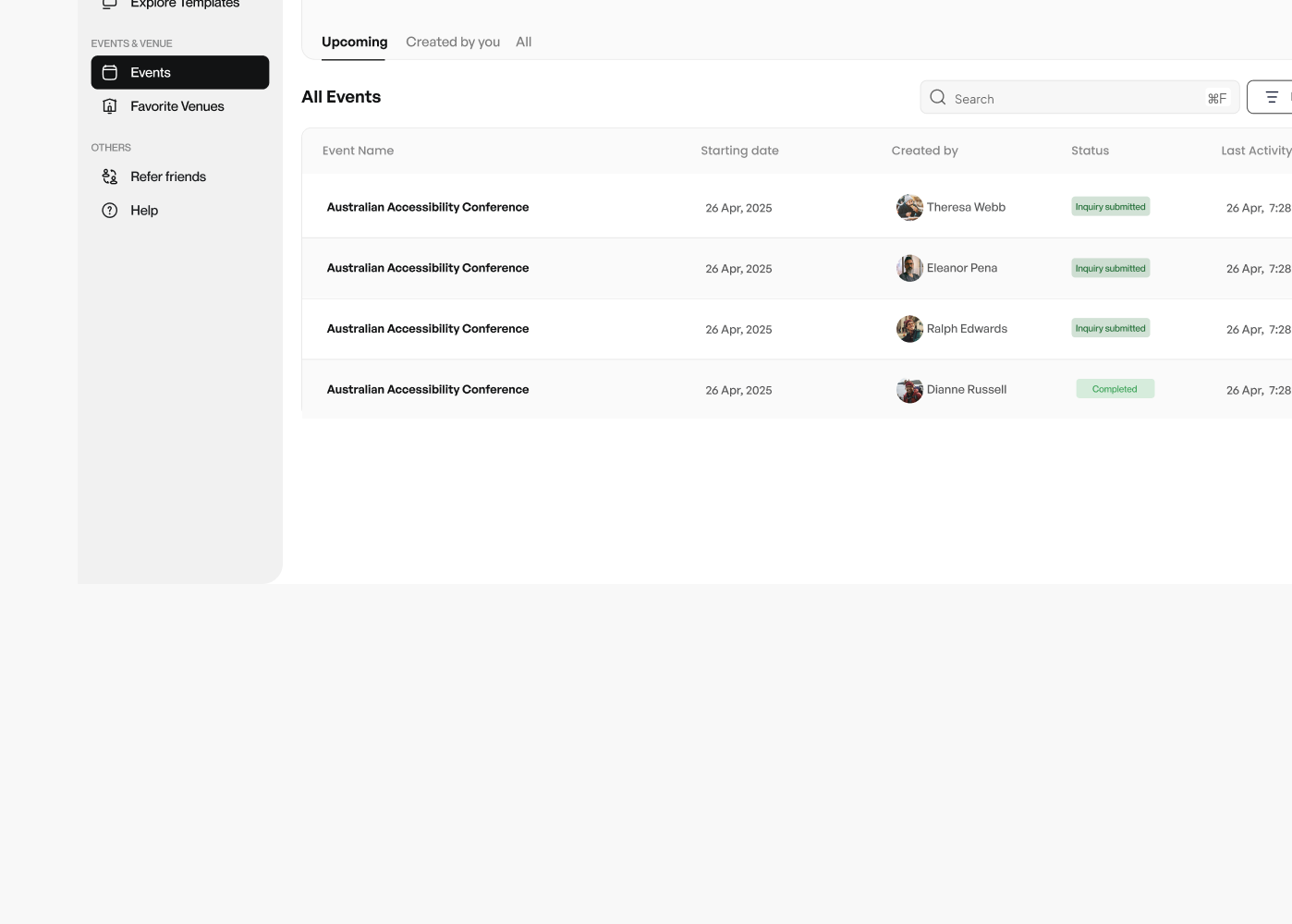Click the Favorite Venues building icon
This screenshot has height=924, width=1292.
110,106
